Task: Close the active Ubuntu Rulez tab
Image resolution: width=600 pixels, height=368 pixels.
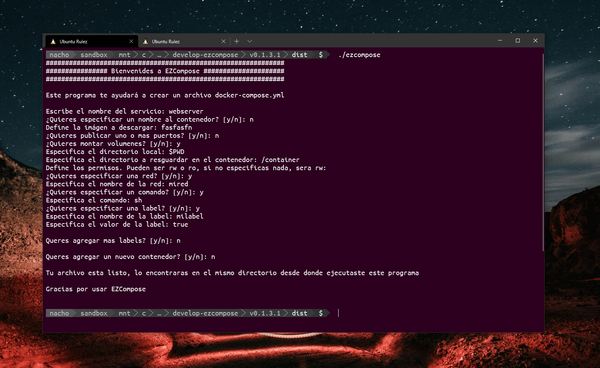Action: [131, 41]
